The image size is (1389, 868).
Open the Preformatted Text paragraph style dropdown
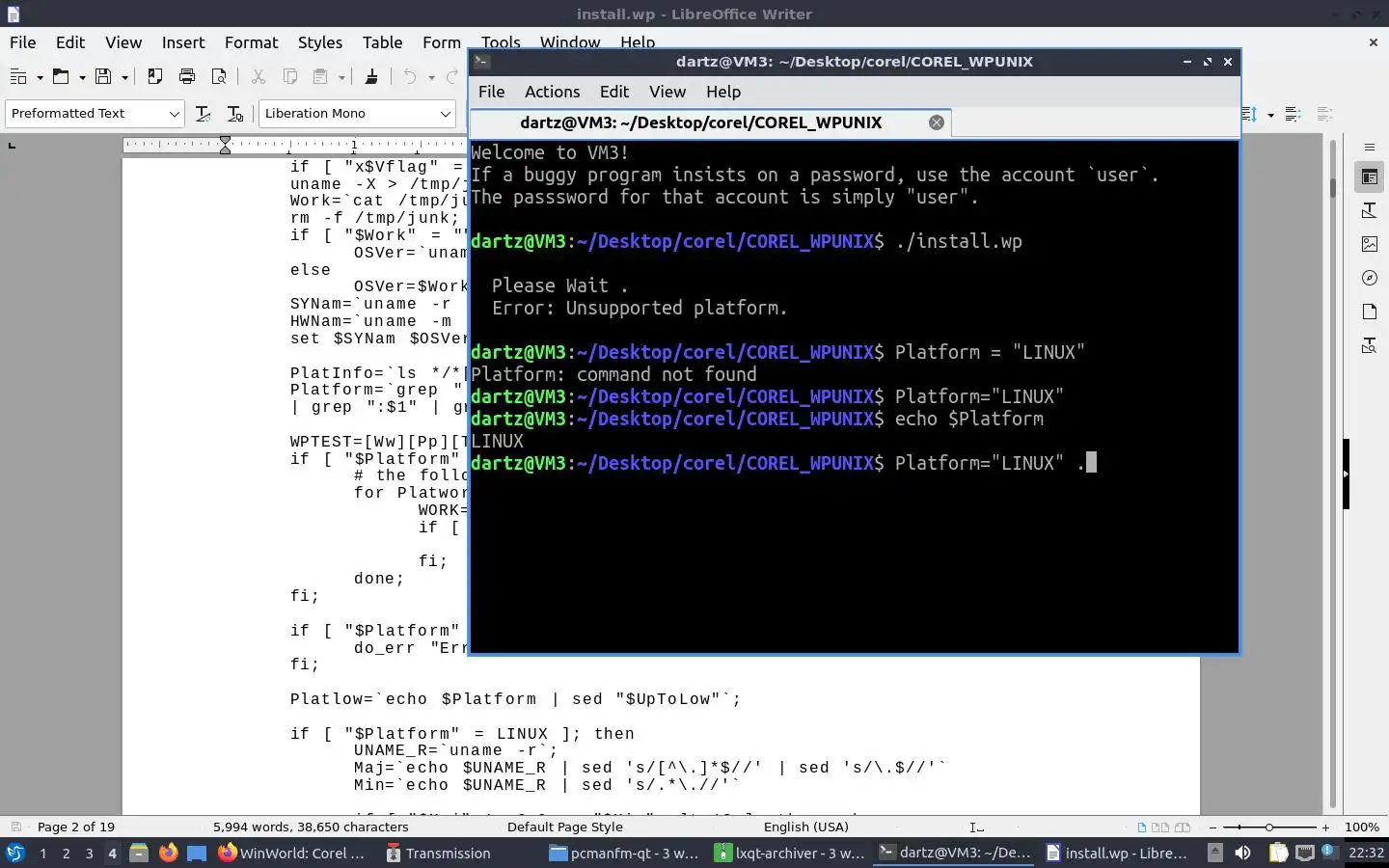[174, 114]
